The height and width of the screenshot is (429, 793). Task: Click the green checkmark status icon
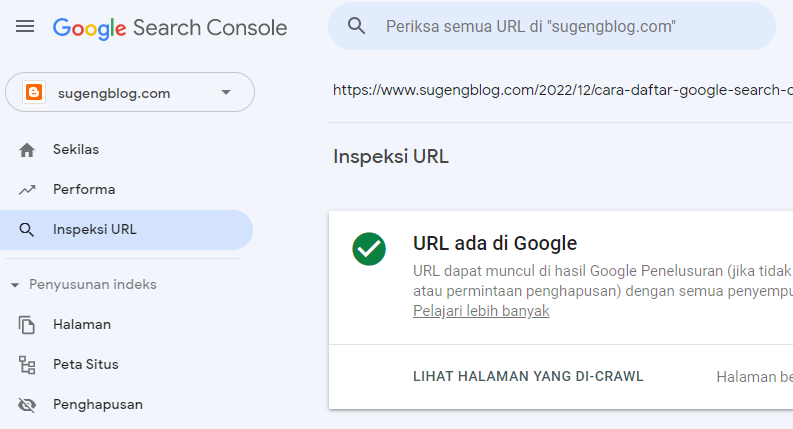[x=369, y=249]
